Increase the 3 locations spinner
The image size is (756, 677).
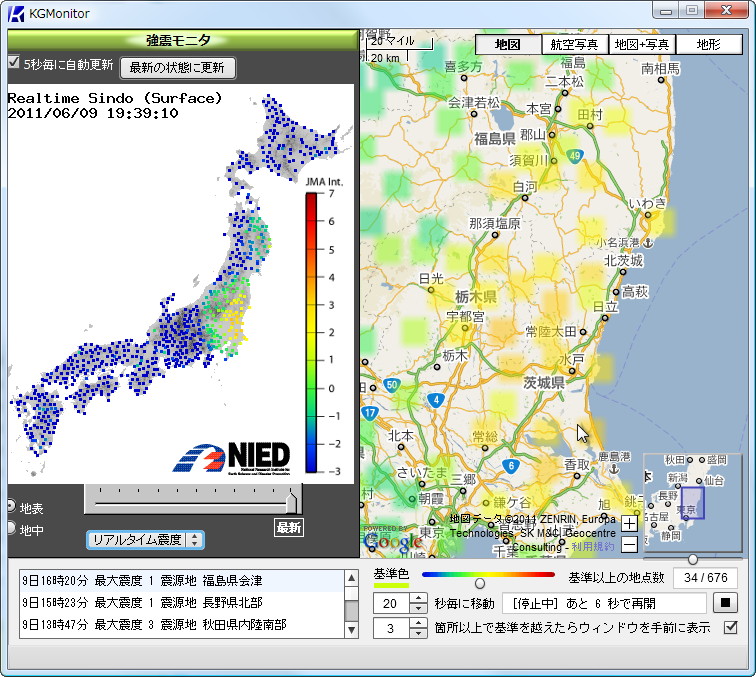coord(418,623)
